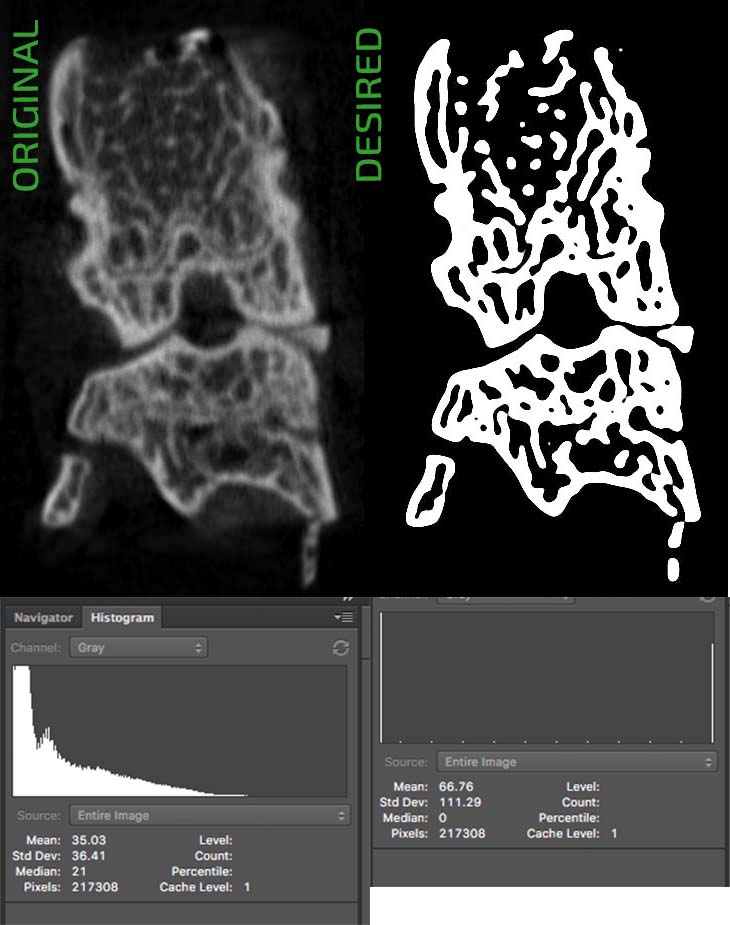Switch to the Navigator tab
The height and width of the screenshot is (925, 730).
click(x=43, y=618)
